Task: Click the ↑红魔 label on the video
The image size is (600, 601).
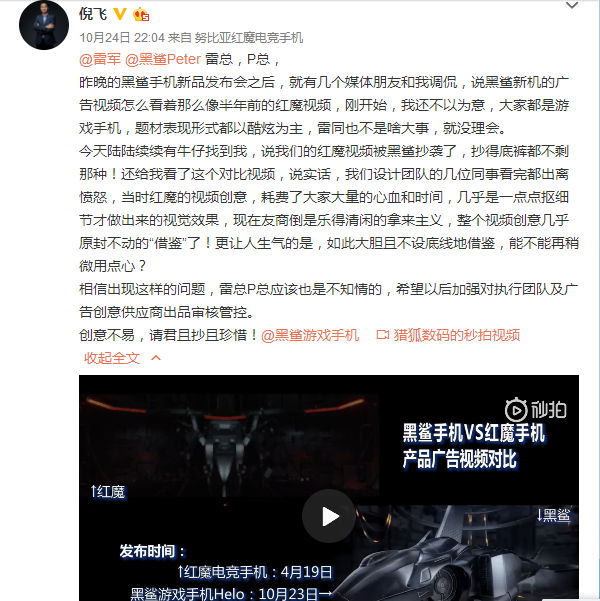Action: 108,492
